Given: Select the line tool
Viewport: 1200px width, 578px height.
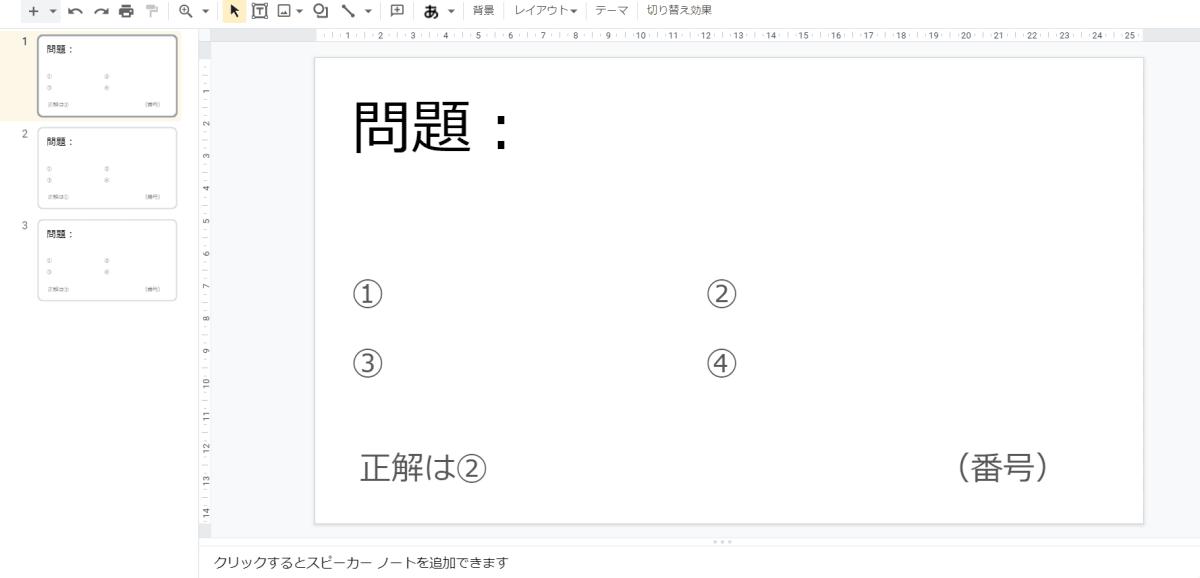Looking at the screenshot, I should 348,11.
